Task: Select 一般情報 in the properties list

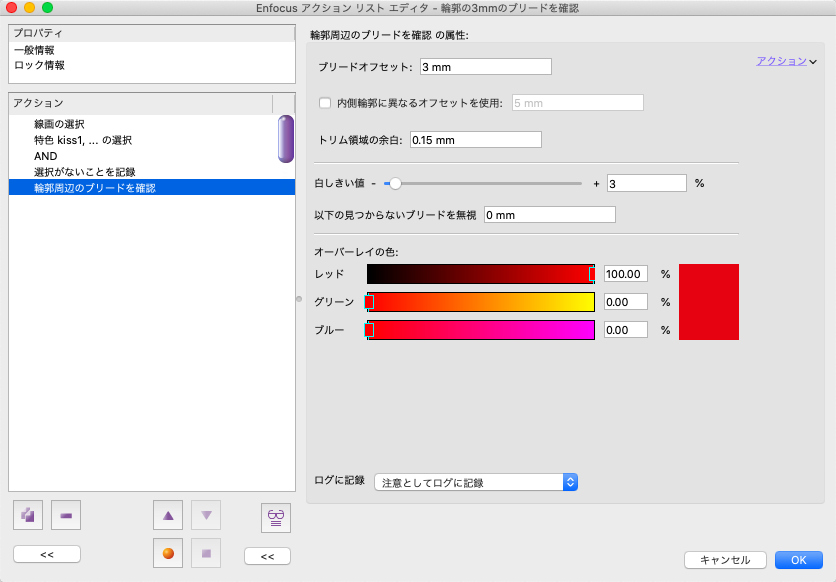Action: (x=34, y=50)
